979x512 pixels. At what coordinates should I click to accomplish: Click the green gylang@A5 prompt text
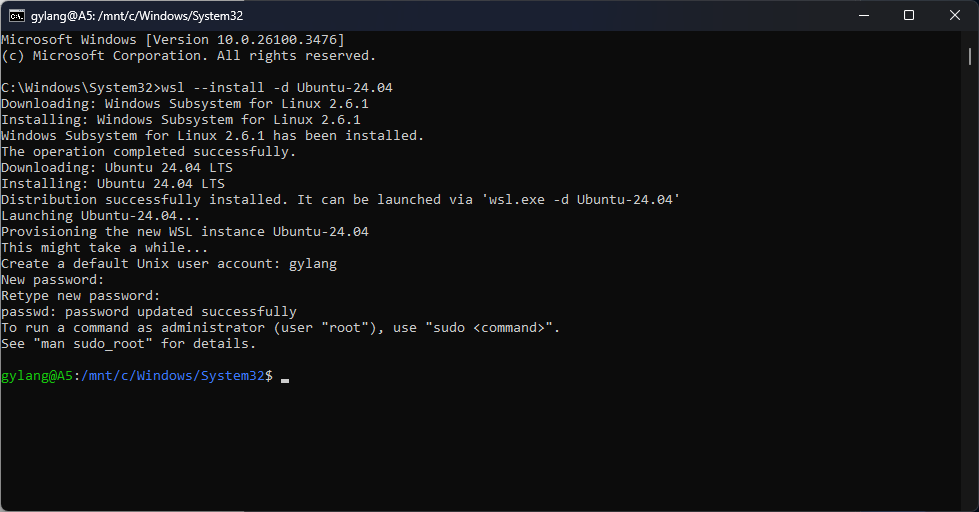tap(37, 376)
